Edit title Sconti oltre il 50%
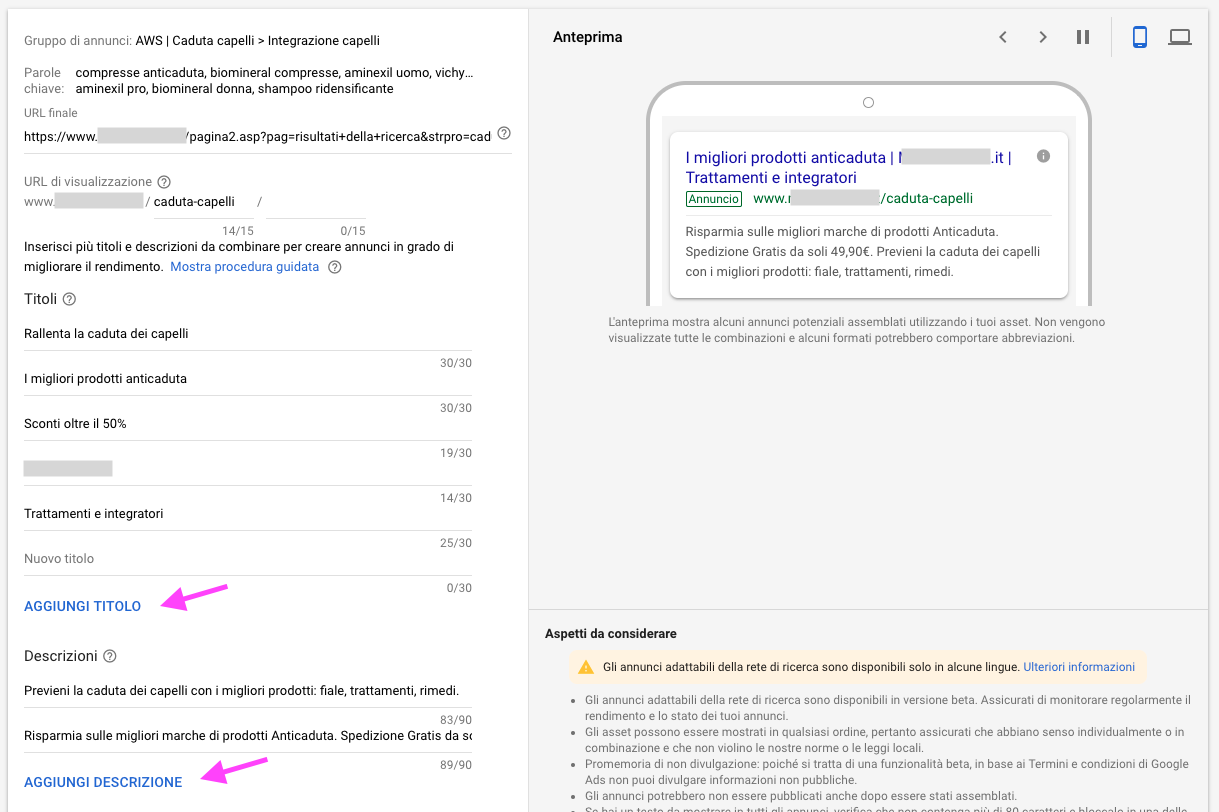The width and height of the screenshot is (1219, 812). click(x=248, y=423)
